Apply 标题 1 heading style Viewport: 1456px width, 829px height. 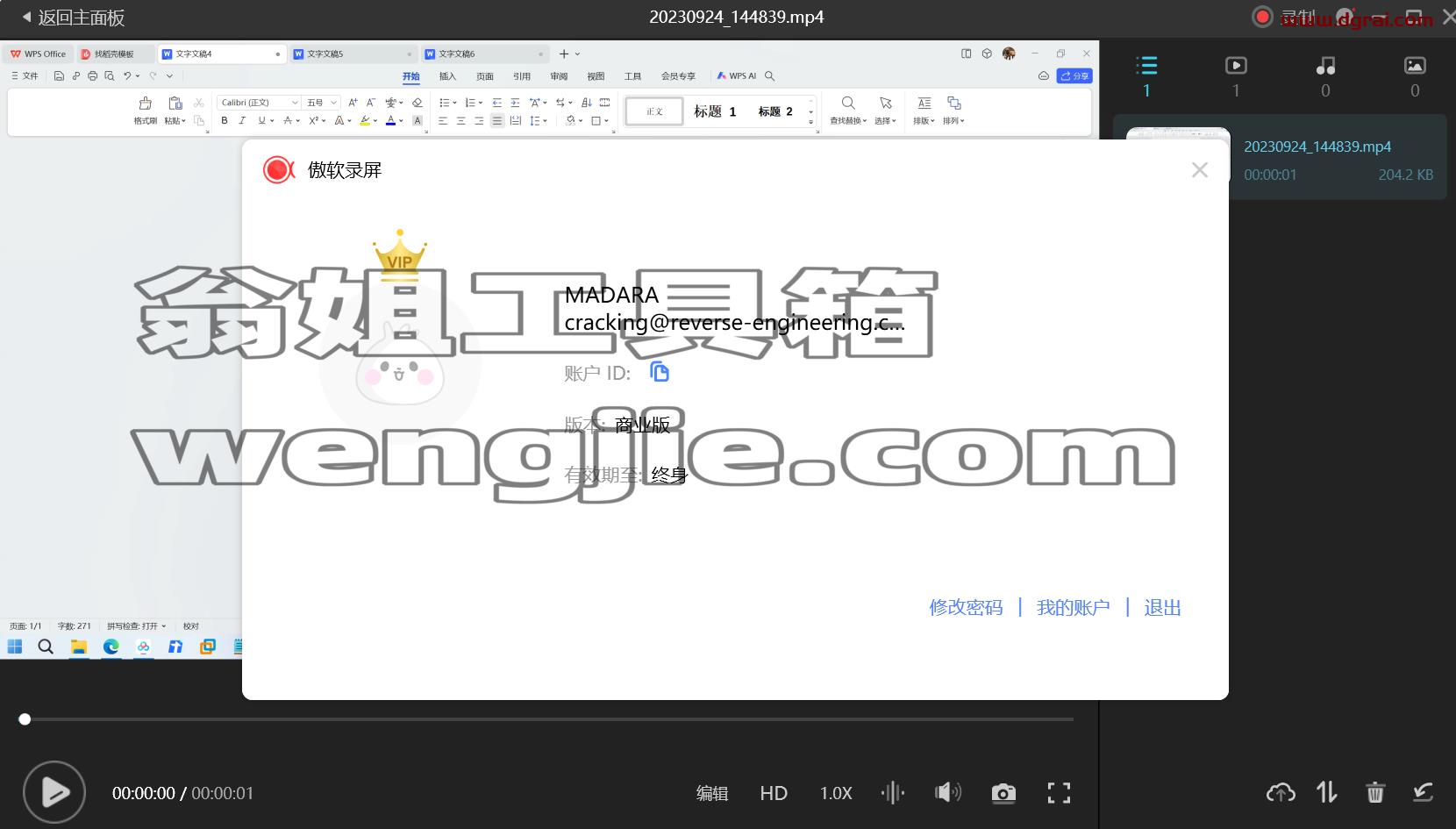[x=715, y=111]
